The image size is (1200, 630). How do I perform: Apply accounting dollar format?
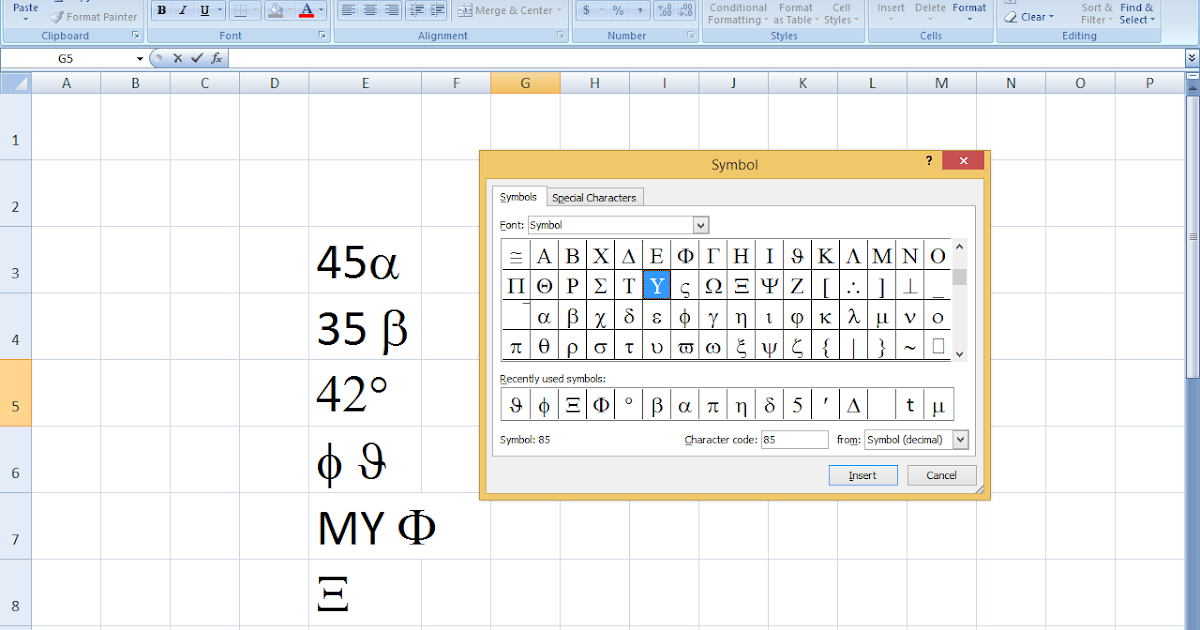587,11
